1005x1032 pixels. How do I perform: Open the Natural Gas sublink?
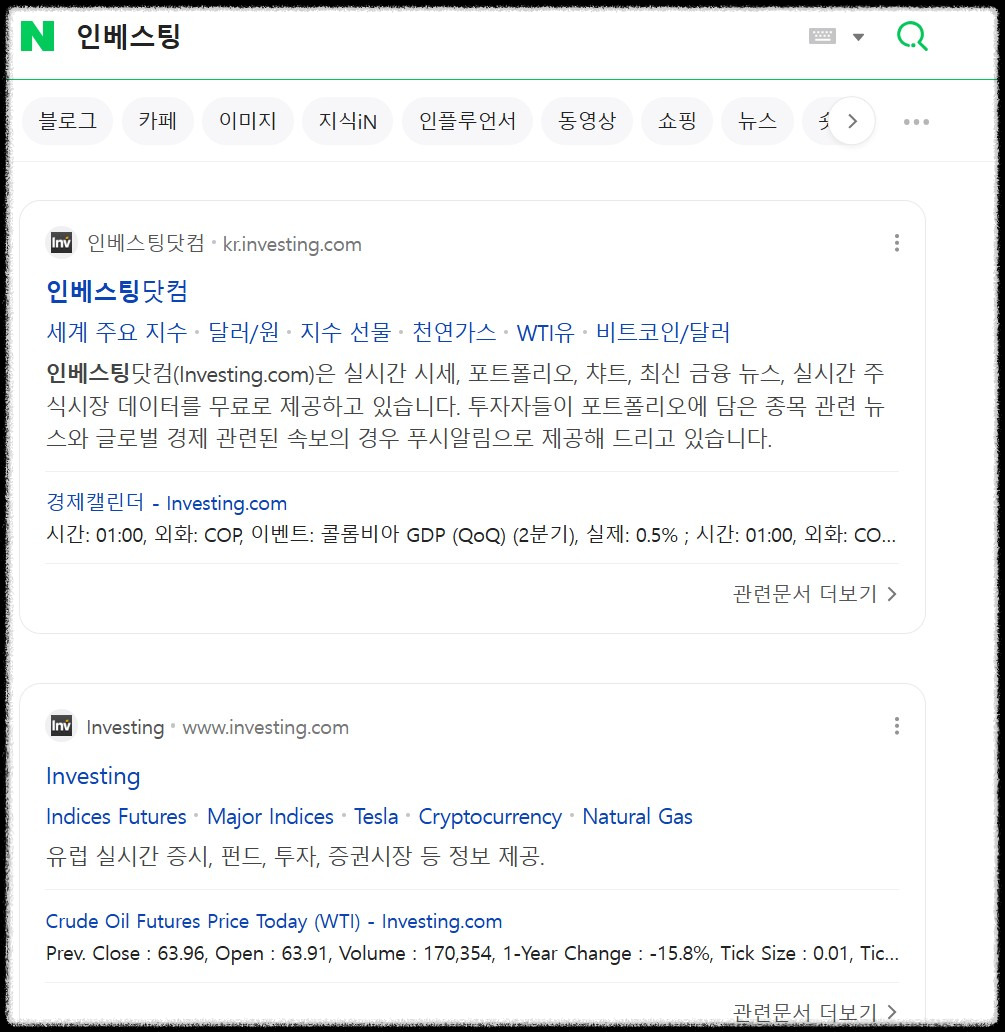click(638, 817)
